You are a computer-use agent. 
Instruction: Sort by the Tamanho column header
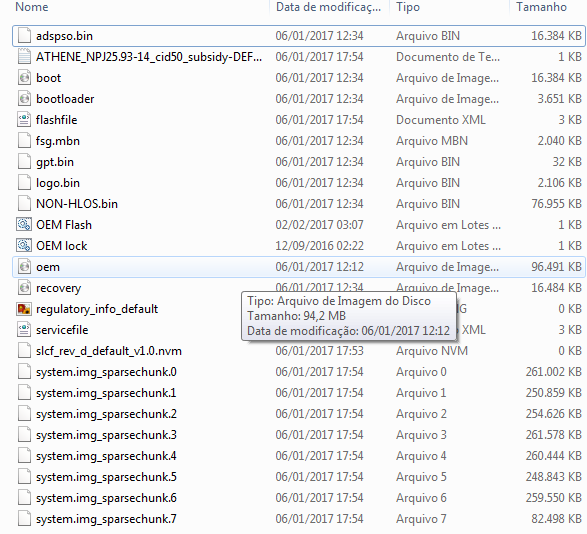tap(541, 7)
